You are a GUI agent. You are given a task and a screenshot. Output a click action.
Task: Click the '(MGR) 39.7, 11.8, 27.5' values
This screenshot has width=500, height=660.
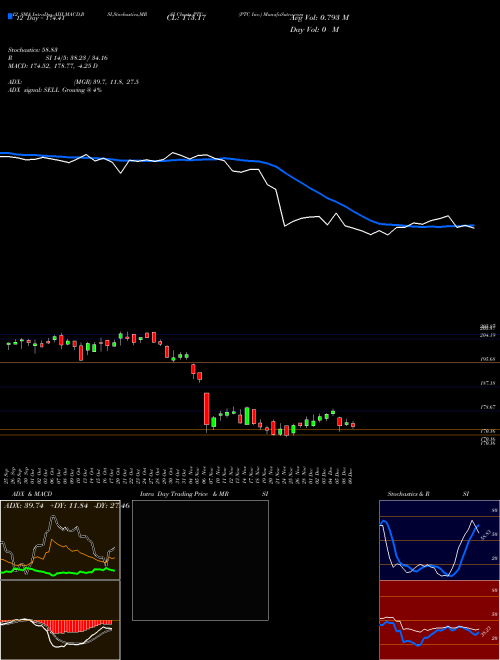106,82
